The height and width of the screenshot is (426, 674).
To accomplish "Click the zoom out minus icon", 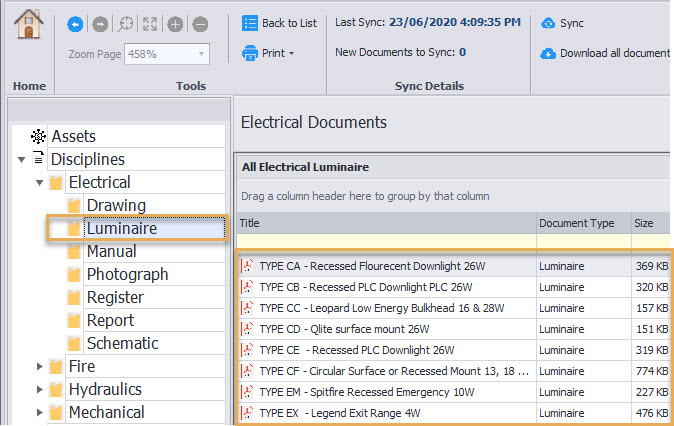I will (x=200, y=25).
